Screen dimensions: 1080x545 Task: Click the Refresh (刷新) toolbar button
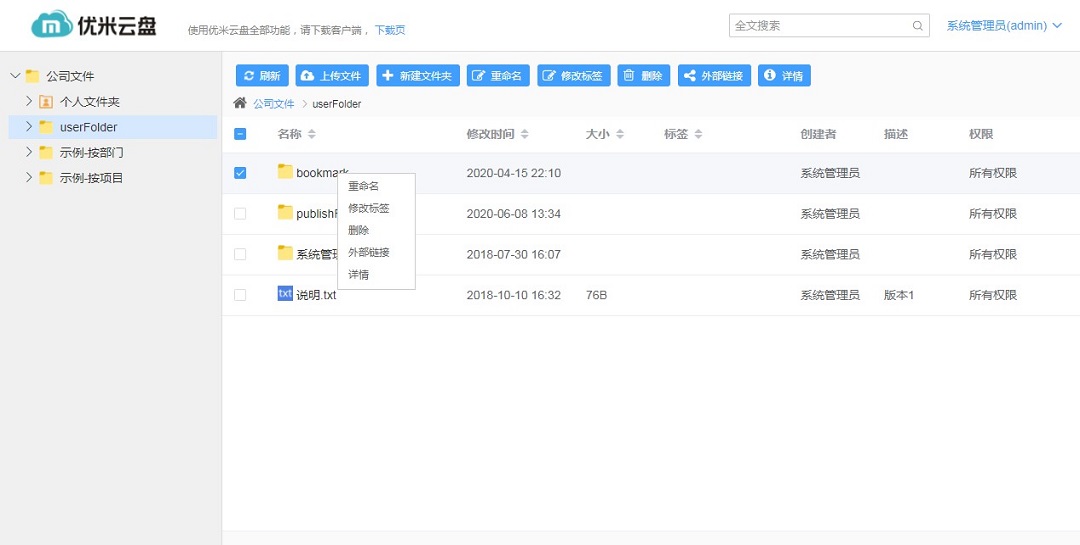coord(262,76)
